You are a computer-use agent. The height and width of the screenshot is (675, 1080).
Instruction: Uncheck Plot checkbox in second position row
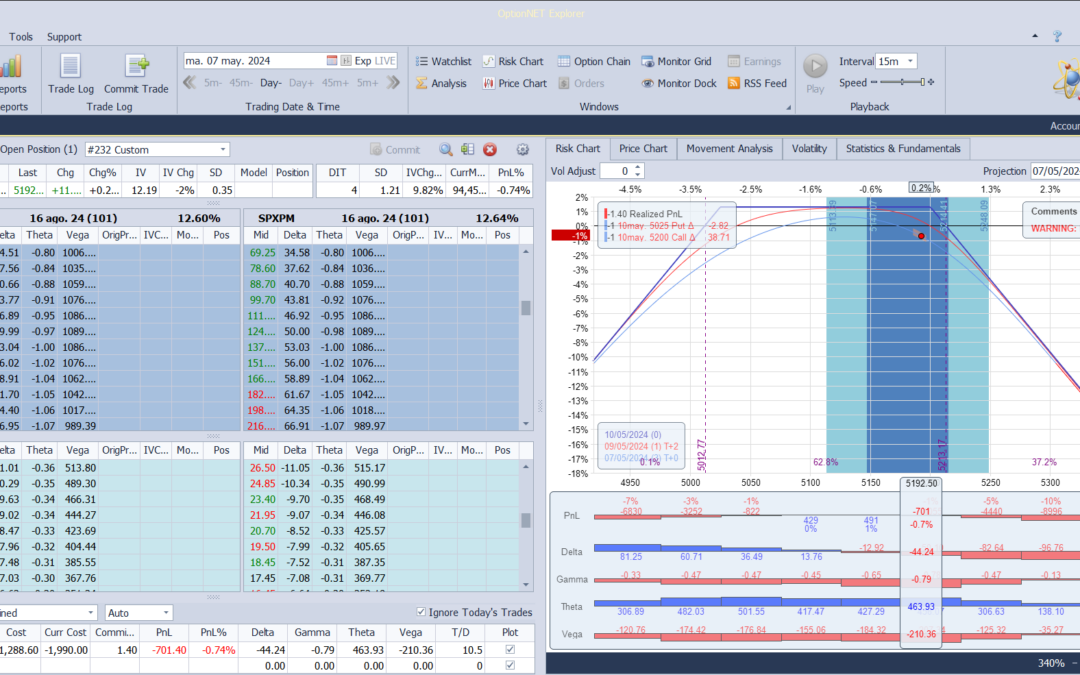pos(512,665)
